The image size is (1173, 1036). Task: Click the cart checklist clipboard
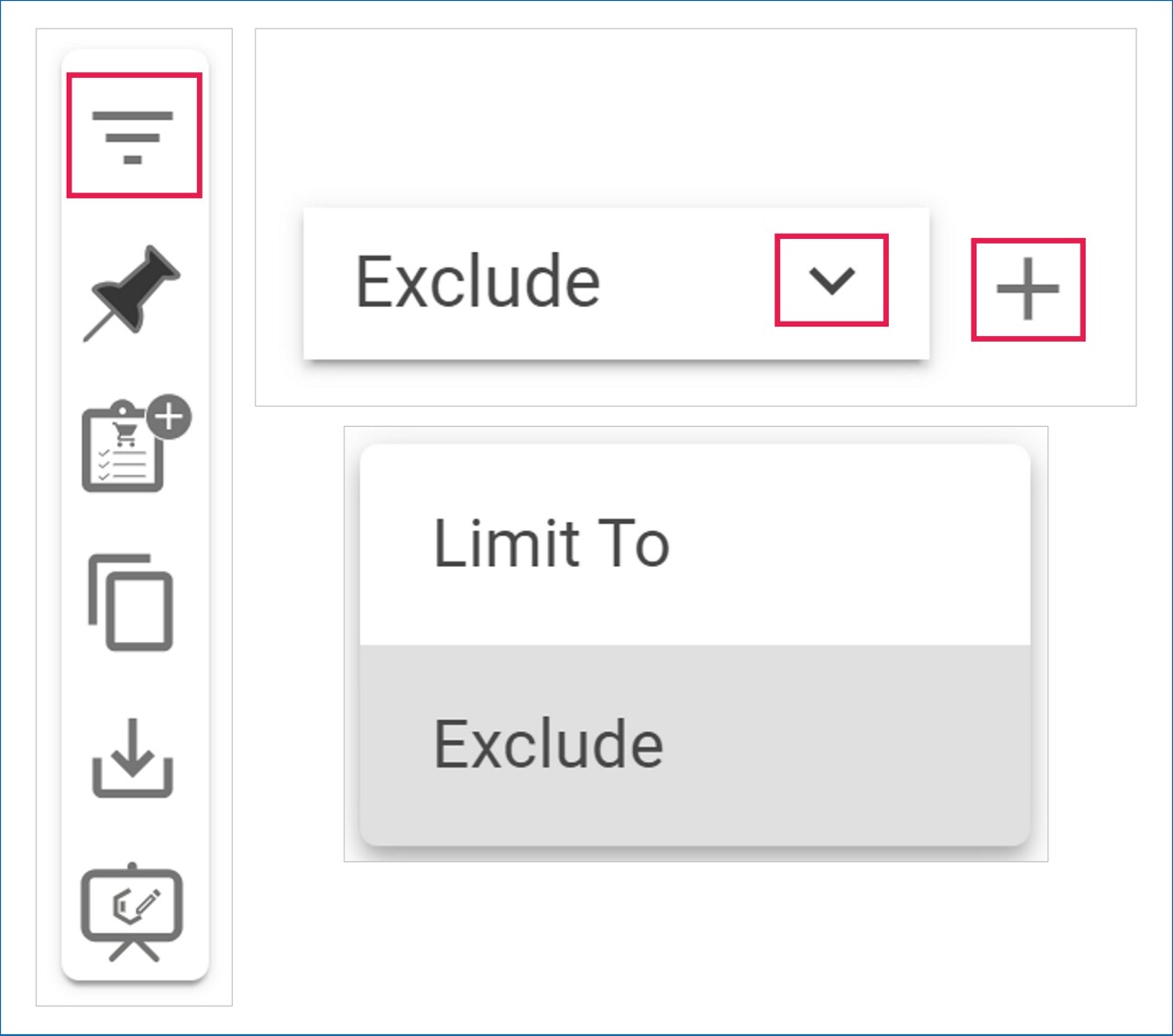click(125, 451)
